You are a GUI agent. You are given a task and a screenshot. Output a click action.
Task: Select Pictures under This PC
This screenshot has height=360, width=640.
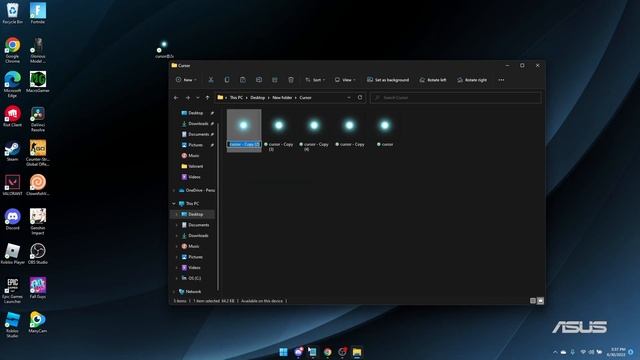click(x=195, y=257)
